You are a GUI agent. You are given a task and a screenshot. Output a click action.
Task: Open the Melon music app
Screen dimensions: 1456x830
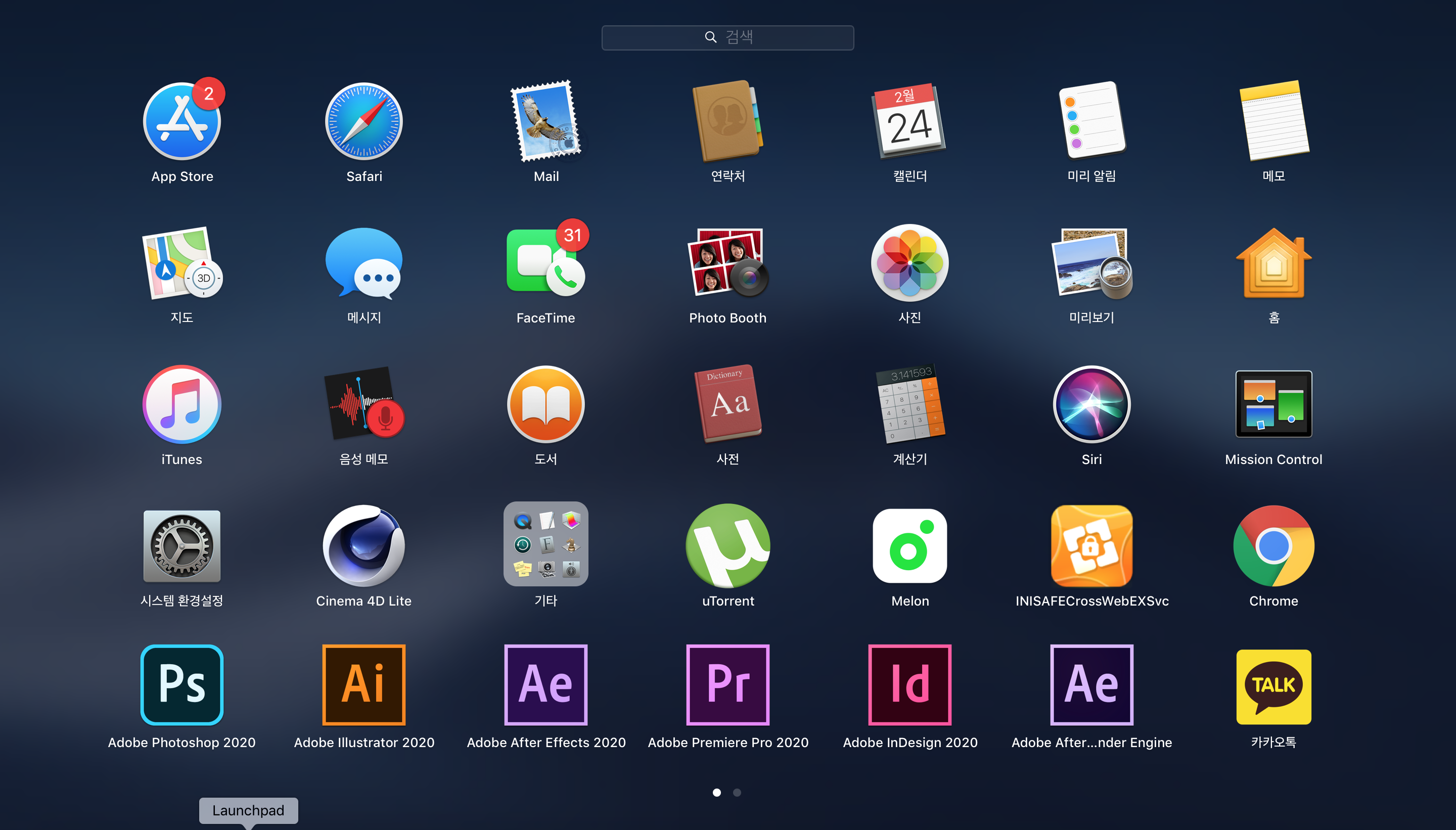tap(910, 546)
